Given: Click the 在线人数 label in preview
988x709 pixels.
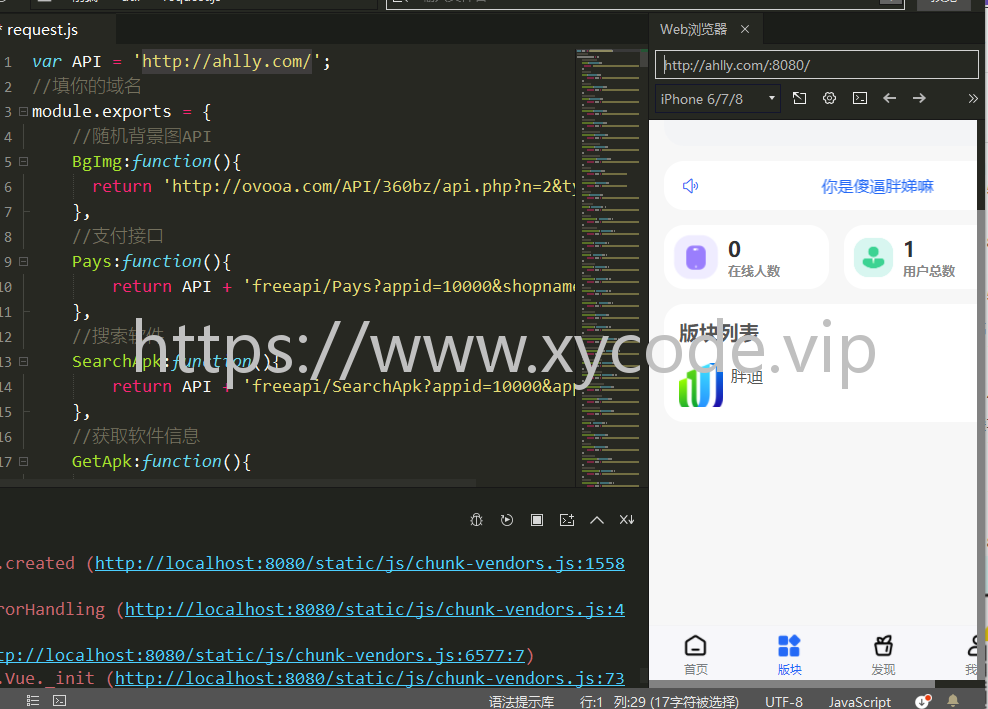Looking at the screenshot, I should [754, 271].
